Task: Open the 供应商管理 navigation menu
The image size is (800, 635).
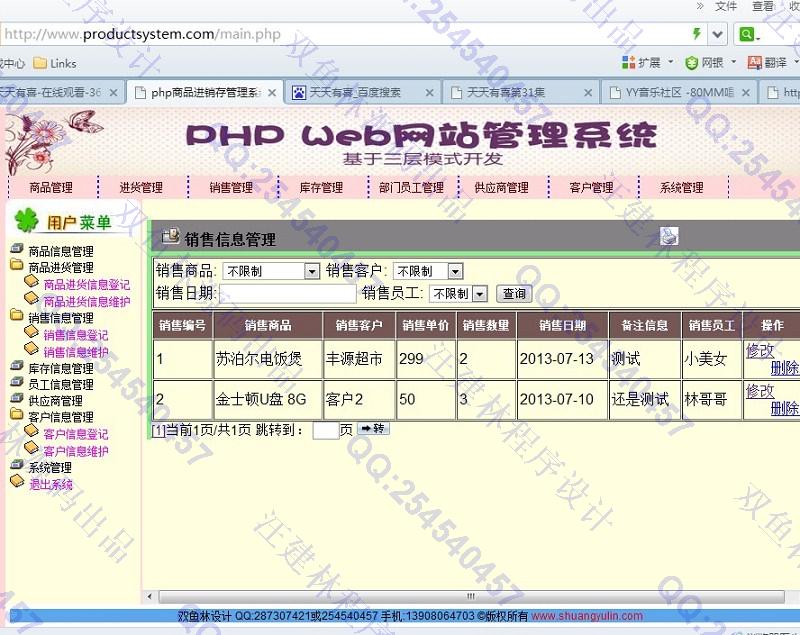Action: [502, 187]
